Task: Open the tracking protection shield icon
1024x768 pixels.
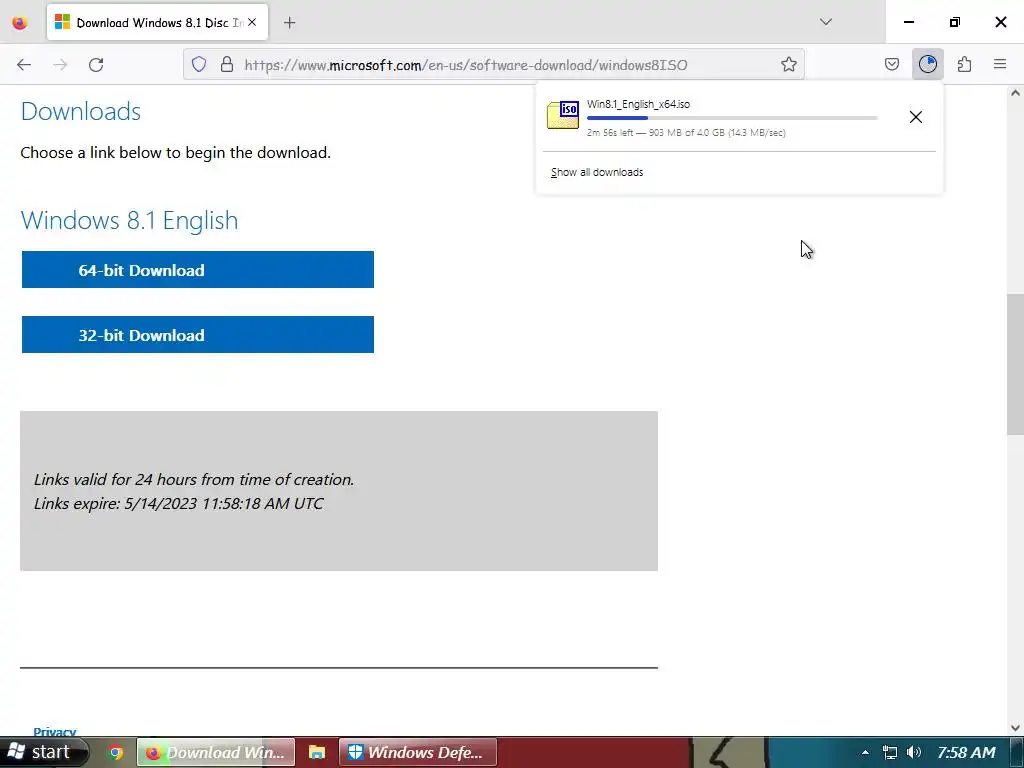Action: pyautogui.click(x=199, y=64)
